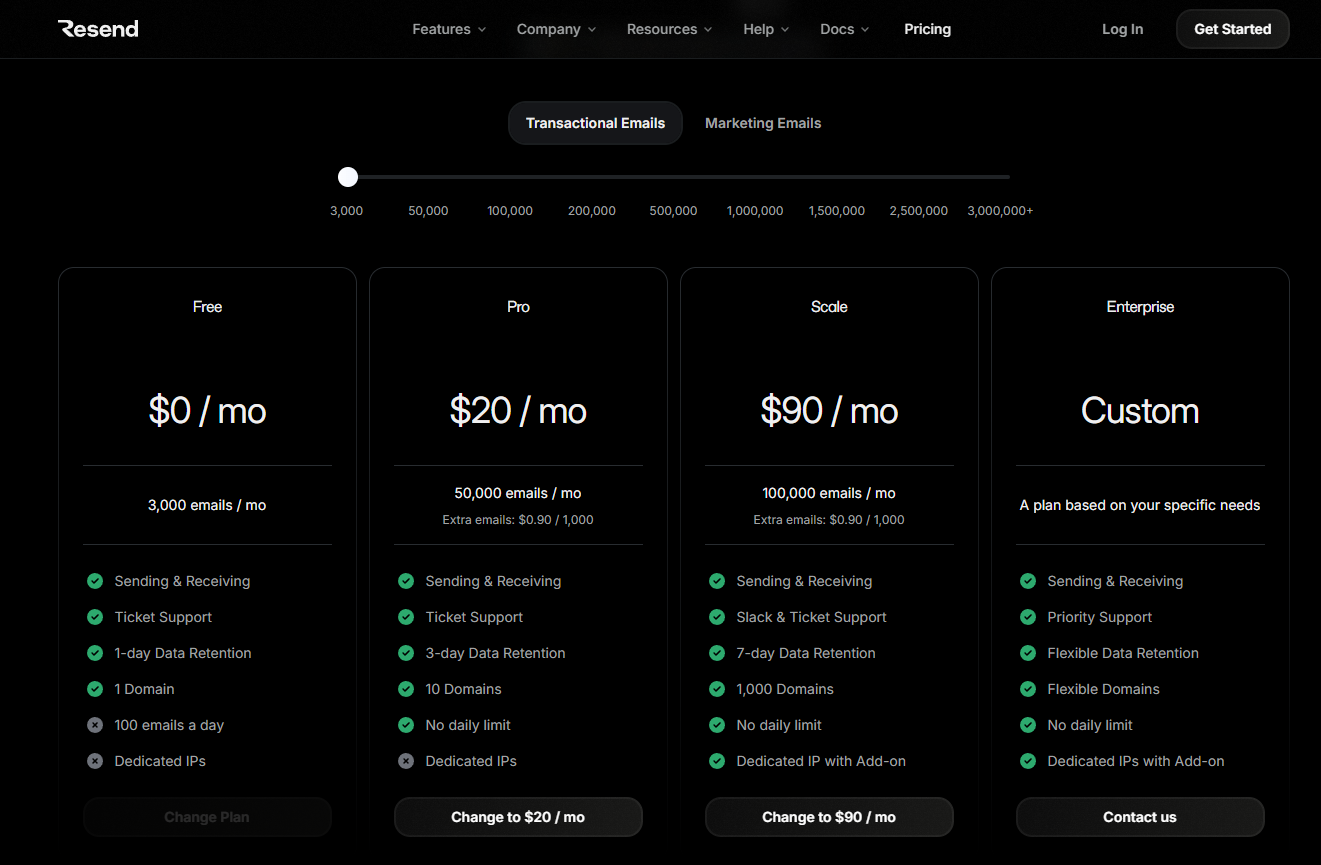The height and width of the screenshot is (865, 1321).
Task: Expand the Company menu
Action: pos(556,29)
